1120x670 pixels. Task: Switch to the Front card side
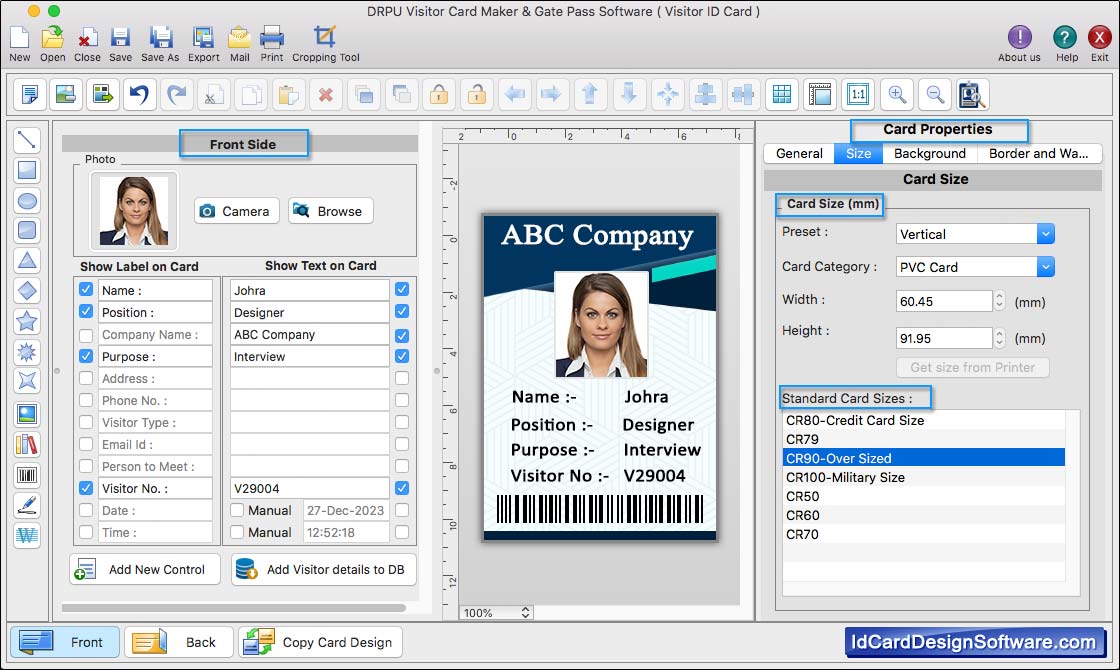pos(64,642)
